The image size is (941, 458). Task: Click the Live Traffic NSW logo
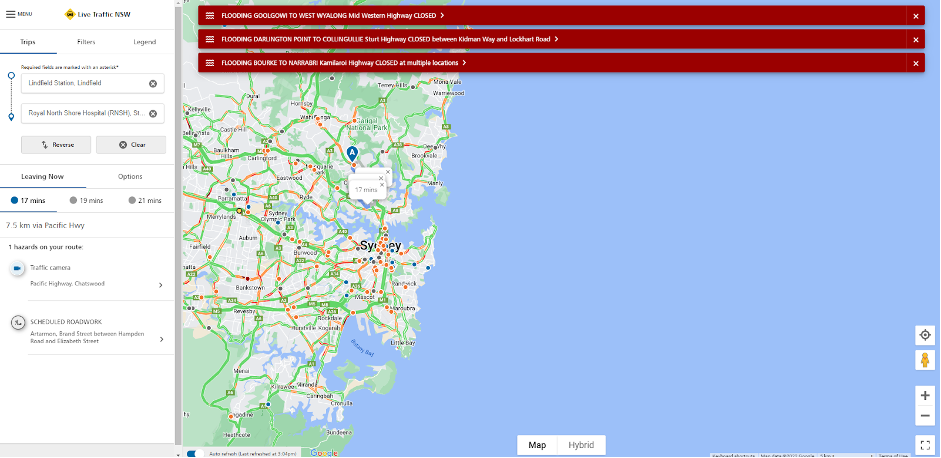97,14
